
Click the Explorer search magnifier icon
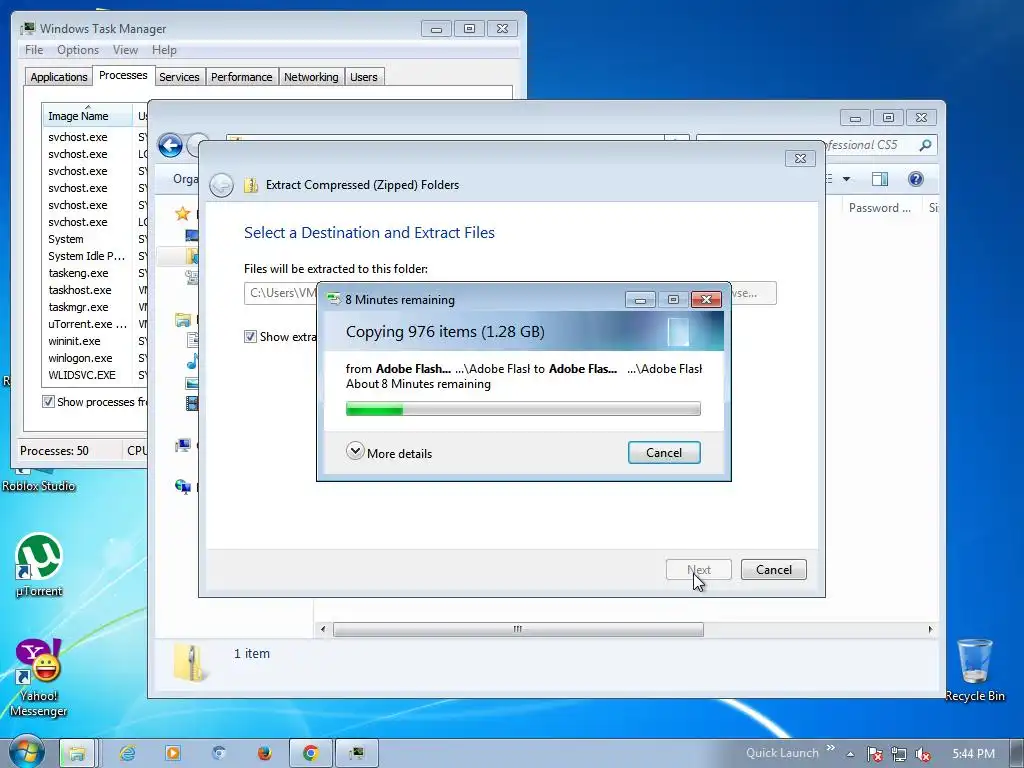(925, 145)
